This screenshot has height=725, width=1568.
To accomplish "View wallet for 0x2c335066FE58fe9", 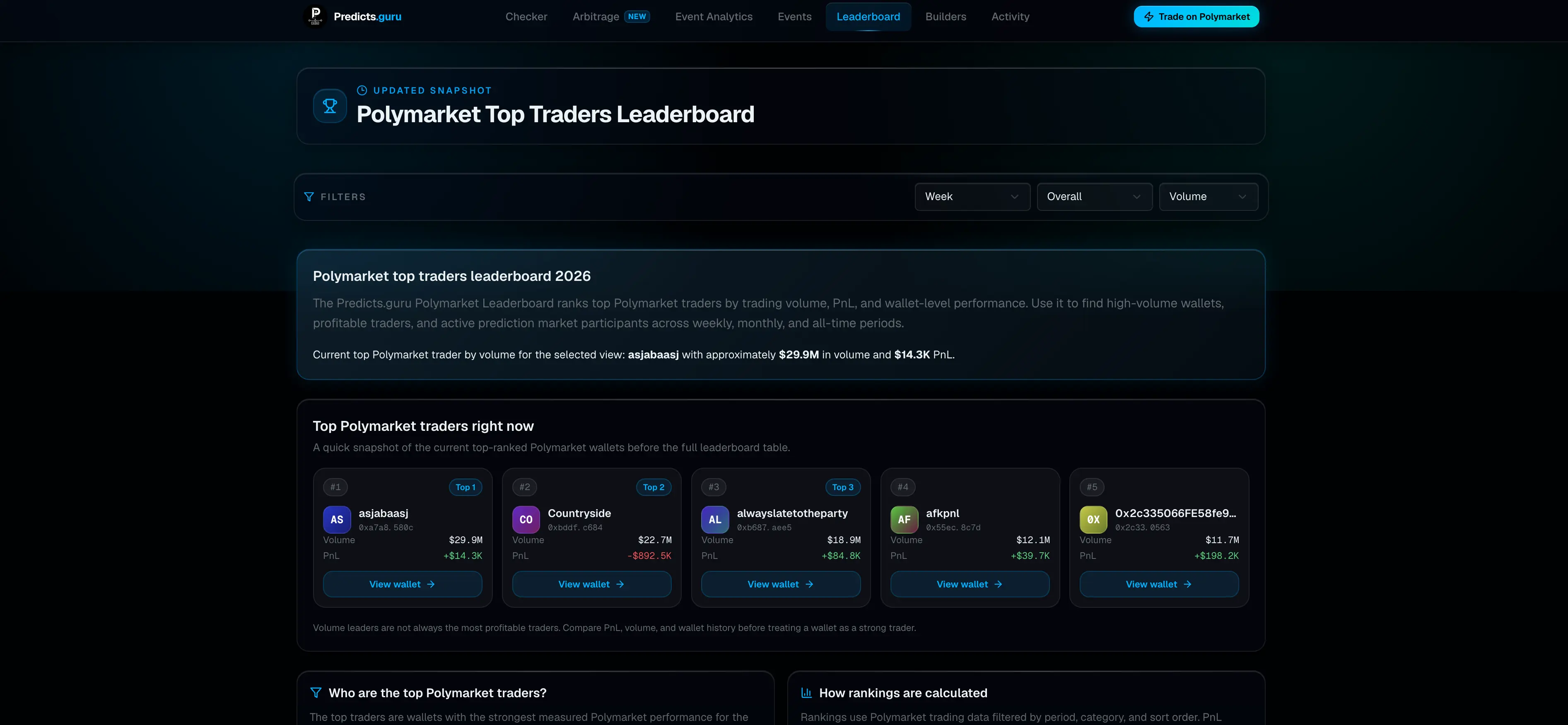I will (1159, 584).
